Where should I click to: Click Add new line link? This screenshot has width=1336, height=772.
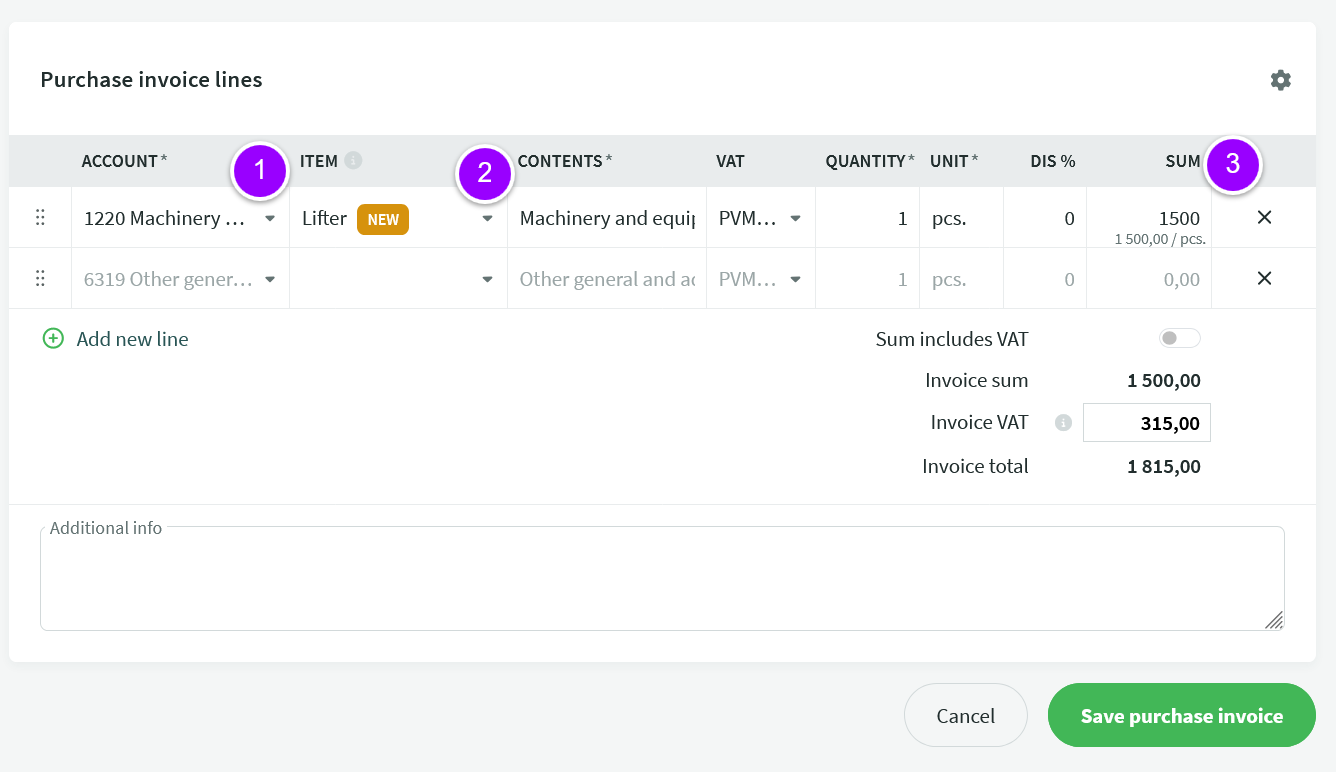(132, 339)
